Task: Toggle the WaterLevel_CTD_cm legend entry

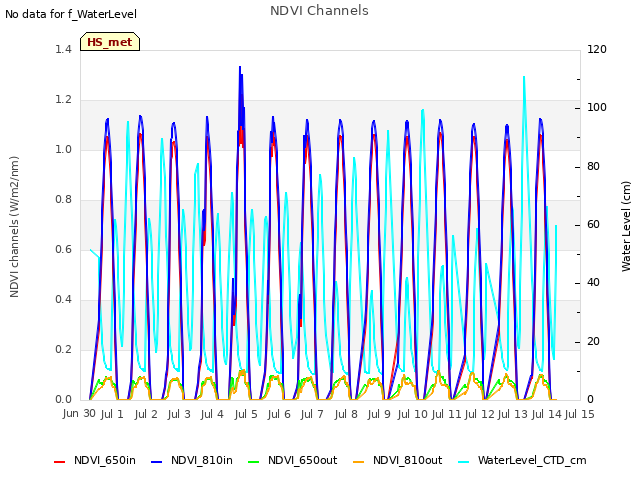Action: (522, 460)
